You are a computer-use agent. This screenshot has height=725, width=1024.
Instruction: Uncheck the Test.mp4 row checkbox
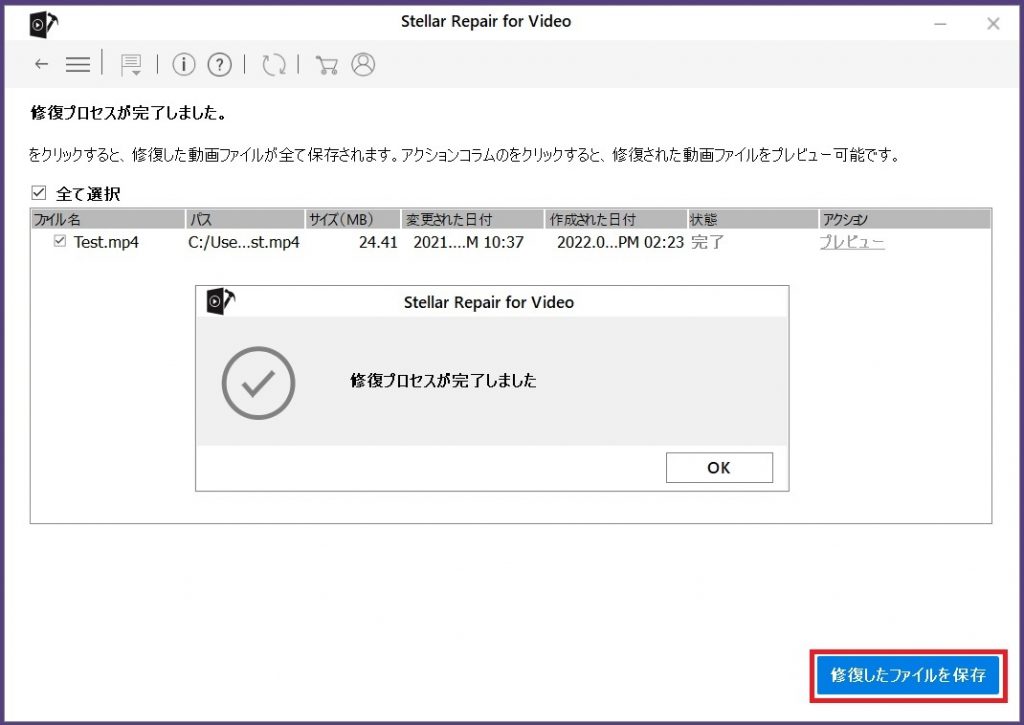[59, 241]
